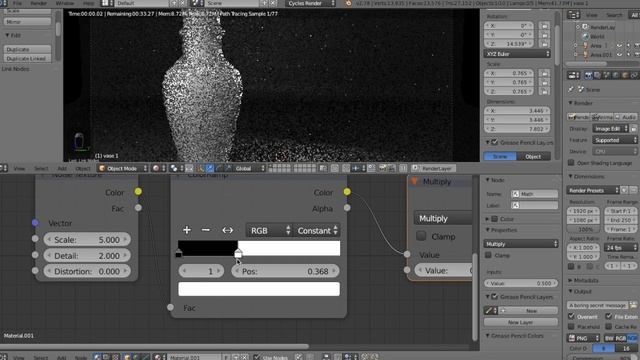Open the Render properties tab icon
Screen dimensions: 640x360
coord(588,76)
